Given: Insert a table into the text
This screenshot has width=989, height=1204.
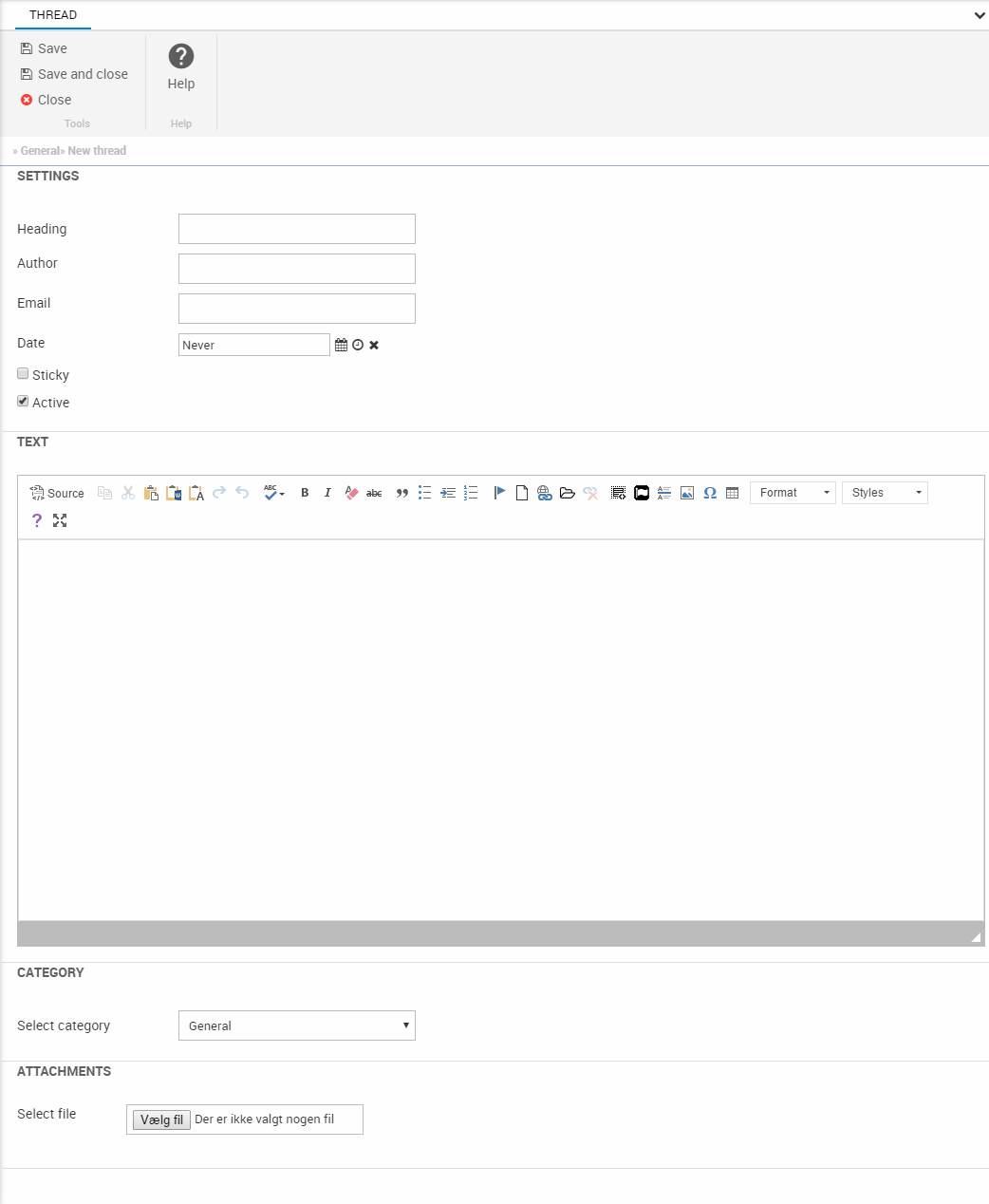Looking at the screenshot, I should 733,493.
